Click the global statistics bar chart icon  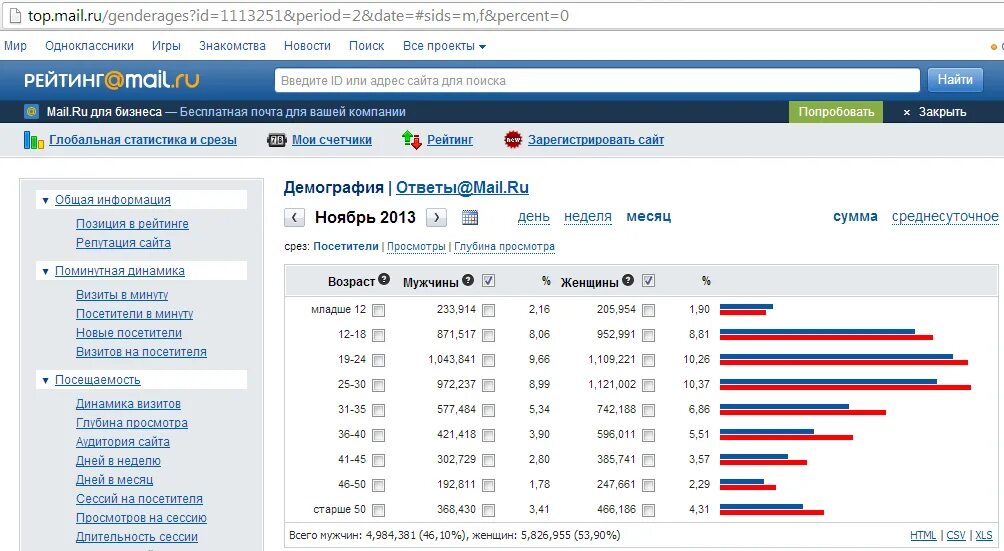coord(33,140)
